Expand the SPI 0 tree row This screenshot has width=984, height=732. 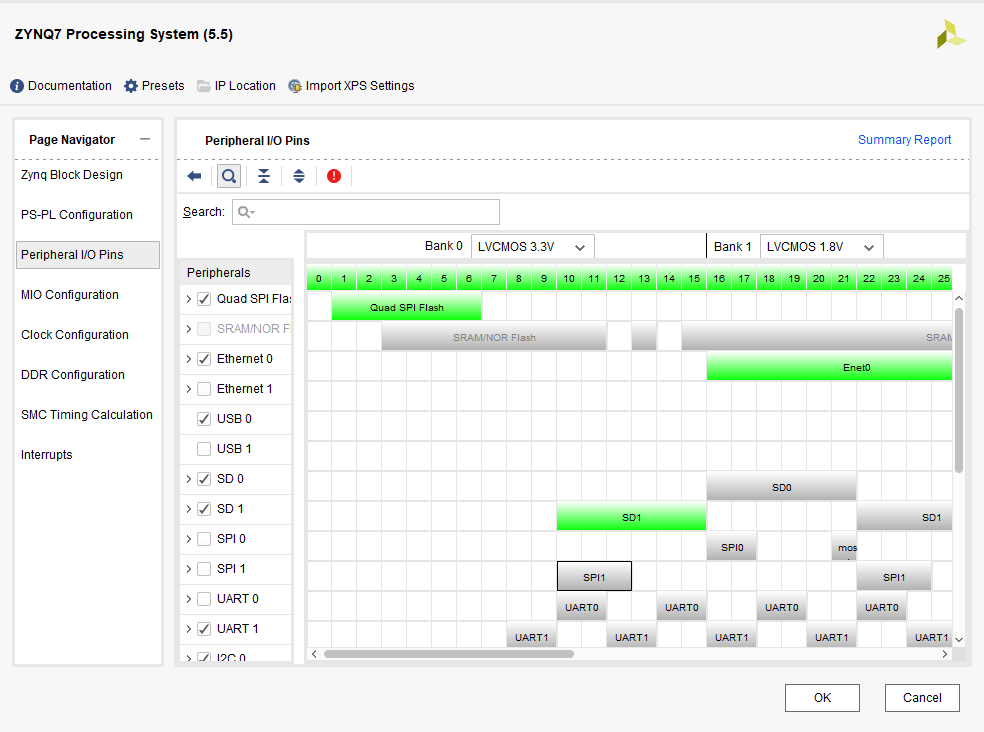[x=188, y=539]
